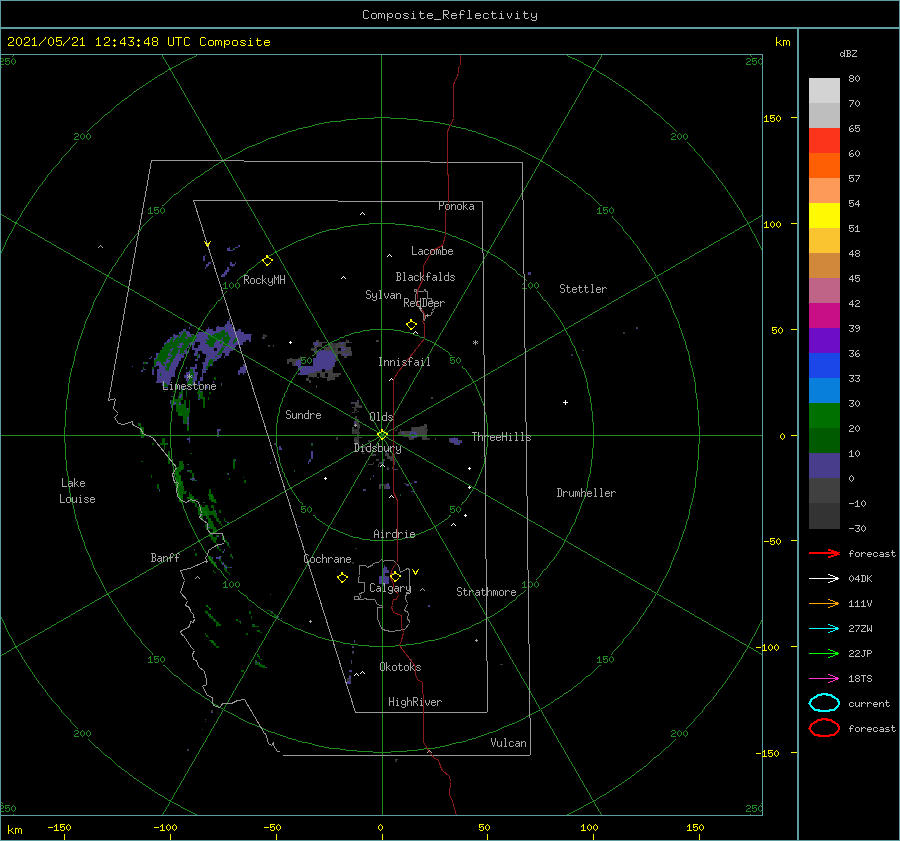
Task: Click the RockyMH label
Action: point(264,280)
